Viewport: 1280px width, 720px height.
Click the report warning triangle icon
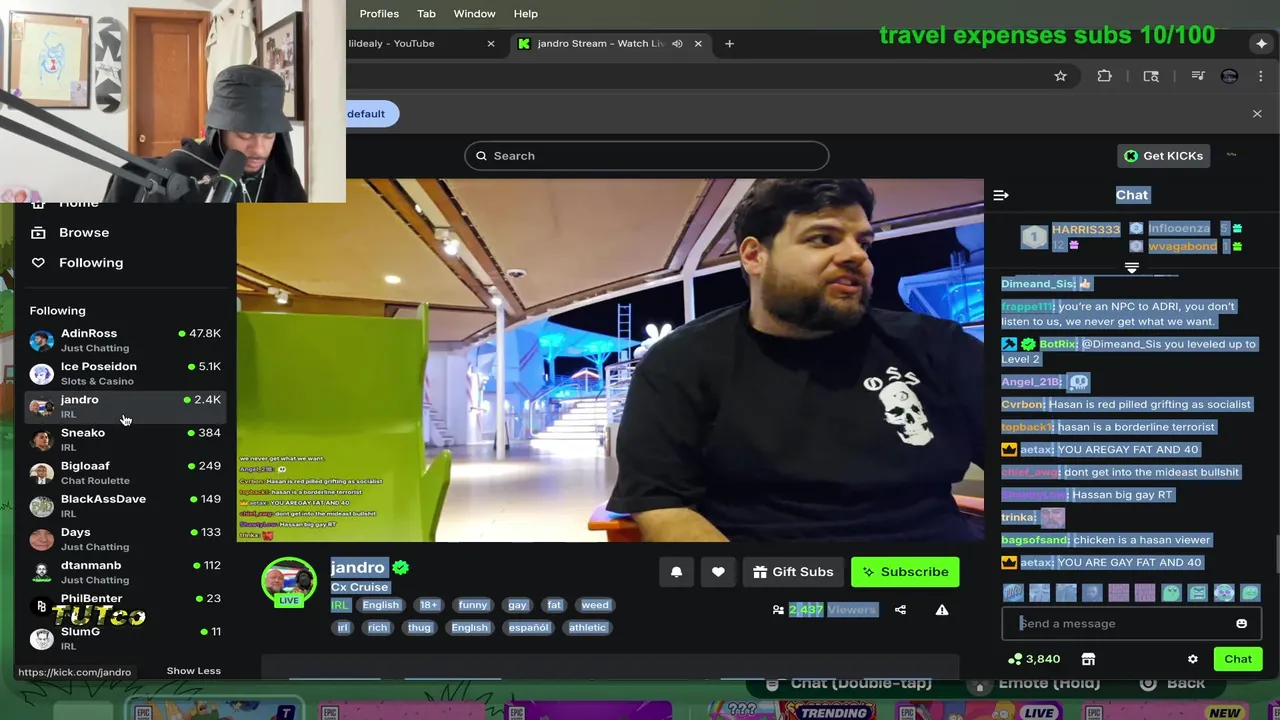942,610
